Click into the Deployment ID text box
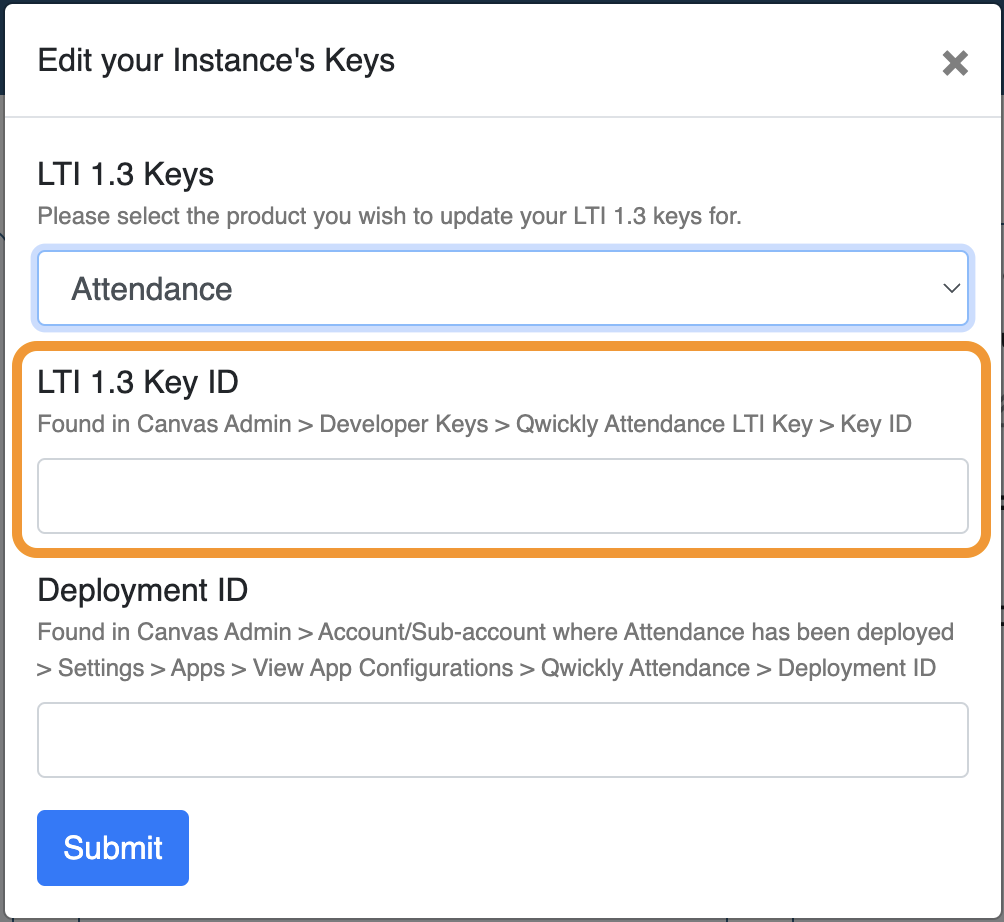The width and height of the screenshot is (1004, 922). (502, 740)
